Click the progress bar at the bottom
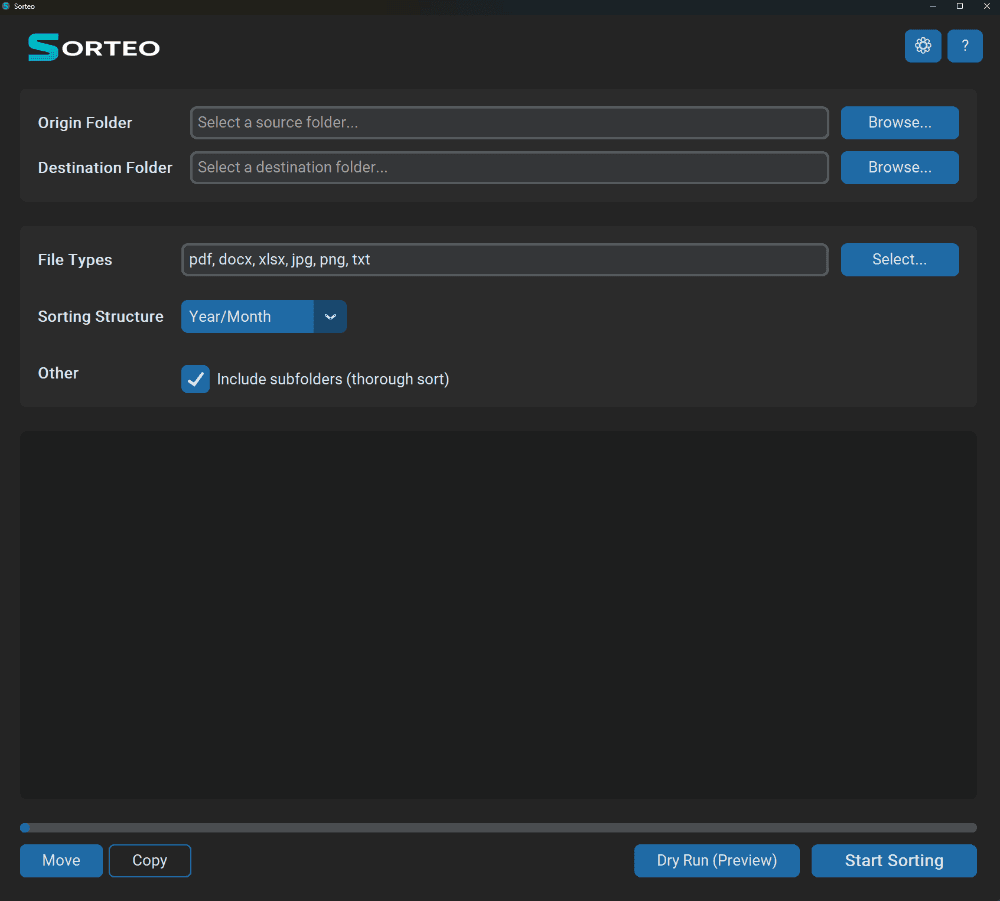This screenshot has width=1000, height=901. (x=497, y=827)
